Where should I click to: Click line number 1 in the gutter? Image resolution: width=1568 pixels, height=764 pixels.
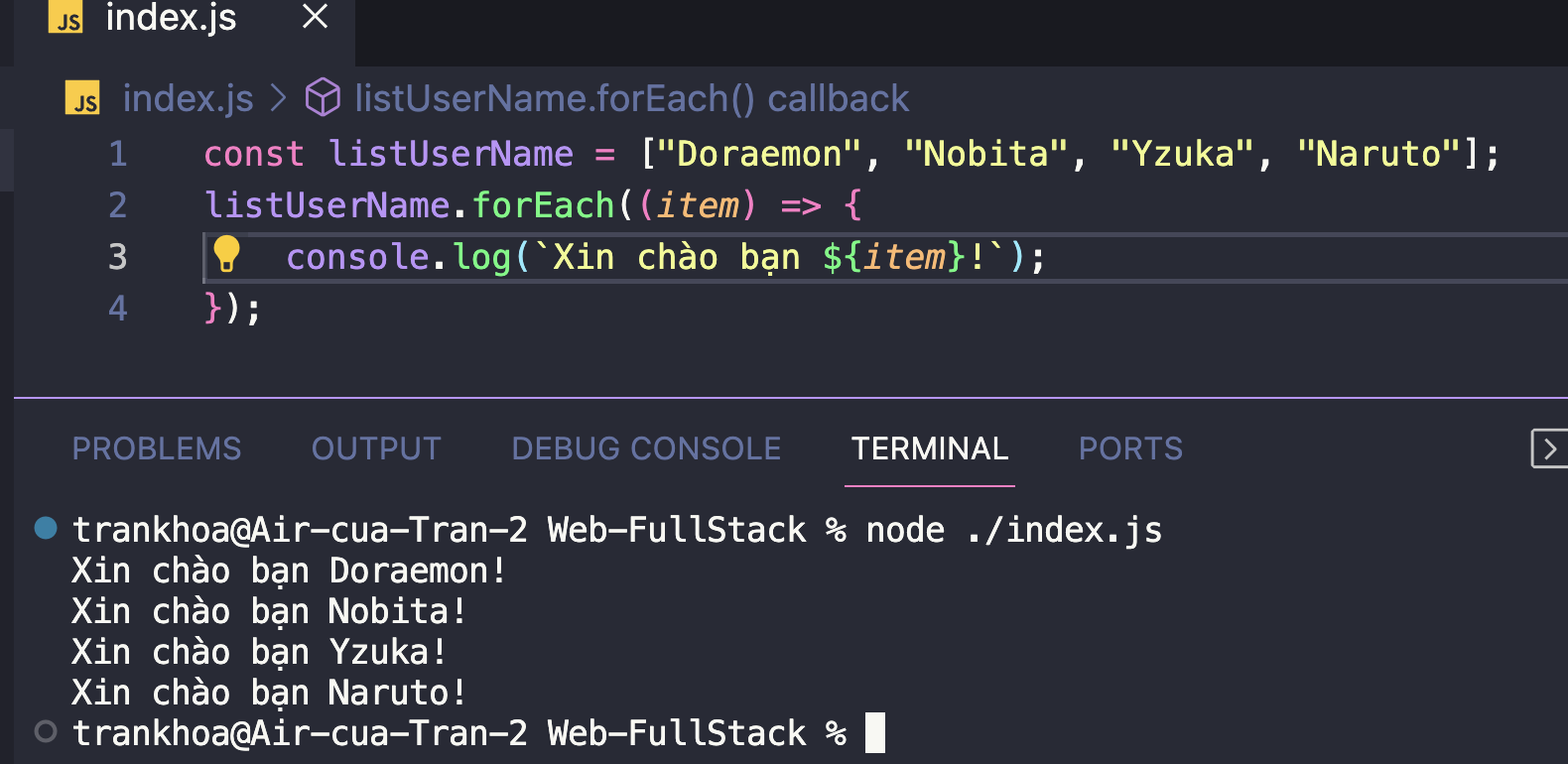tap(118, 154)
